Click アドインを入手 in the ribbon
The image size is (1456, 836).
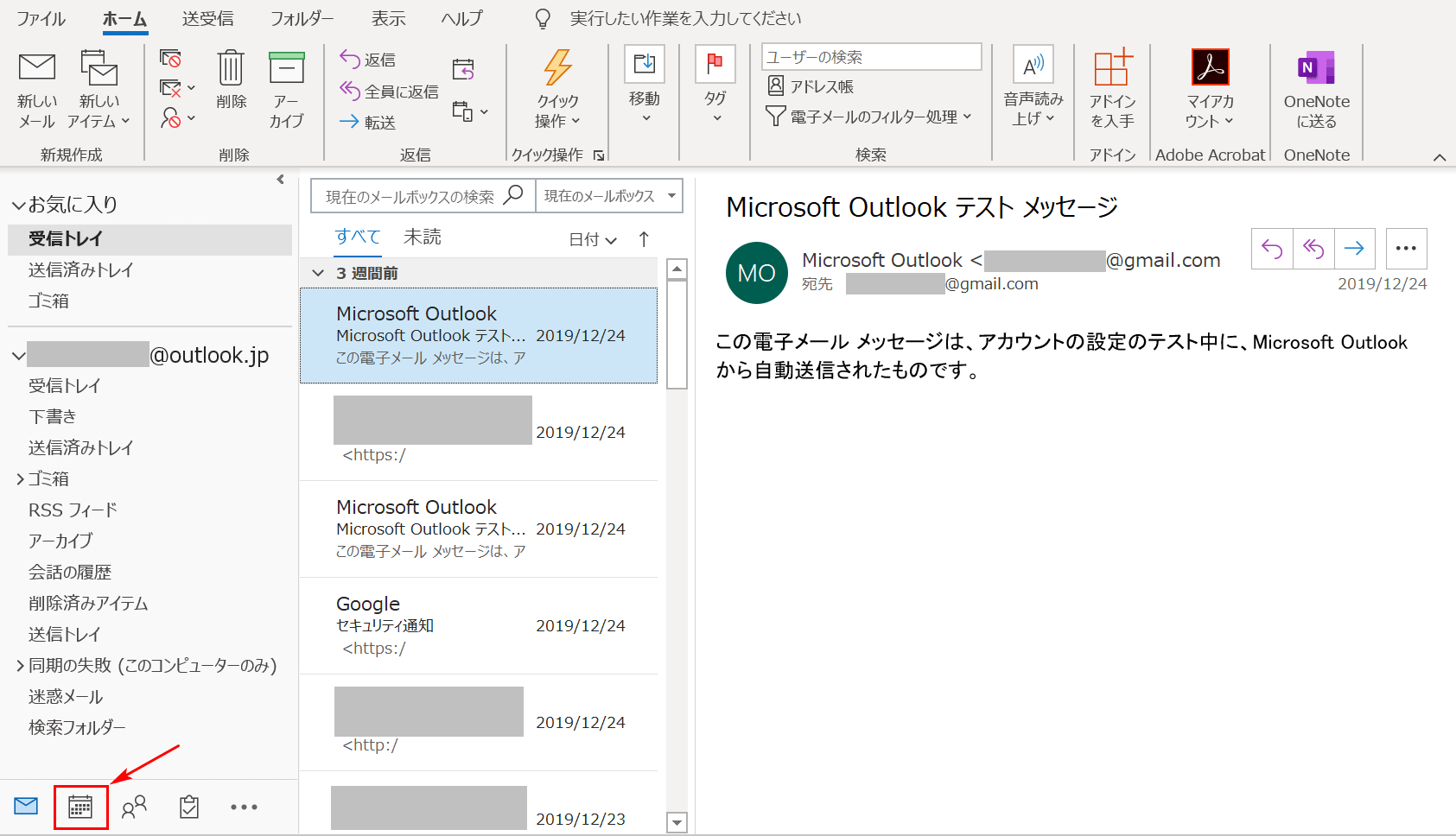click(x=1112, y=90)
